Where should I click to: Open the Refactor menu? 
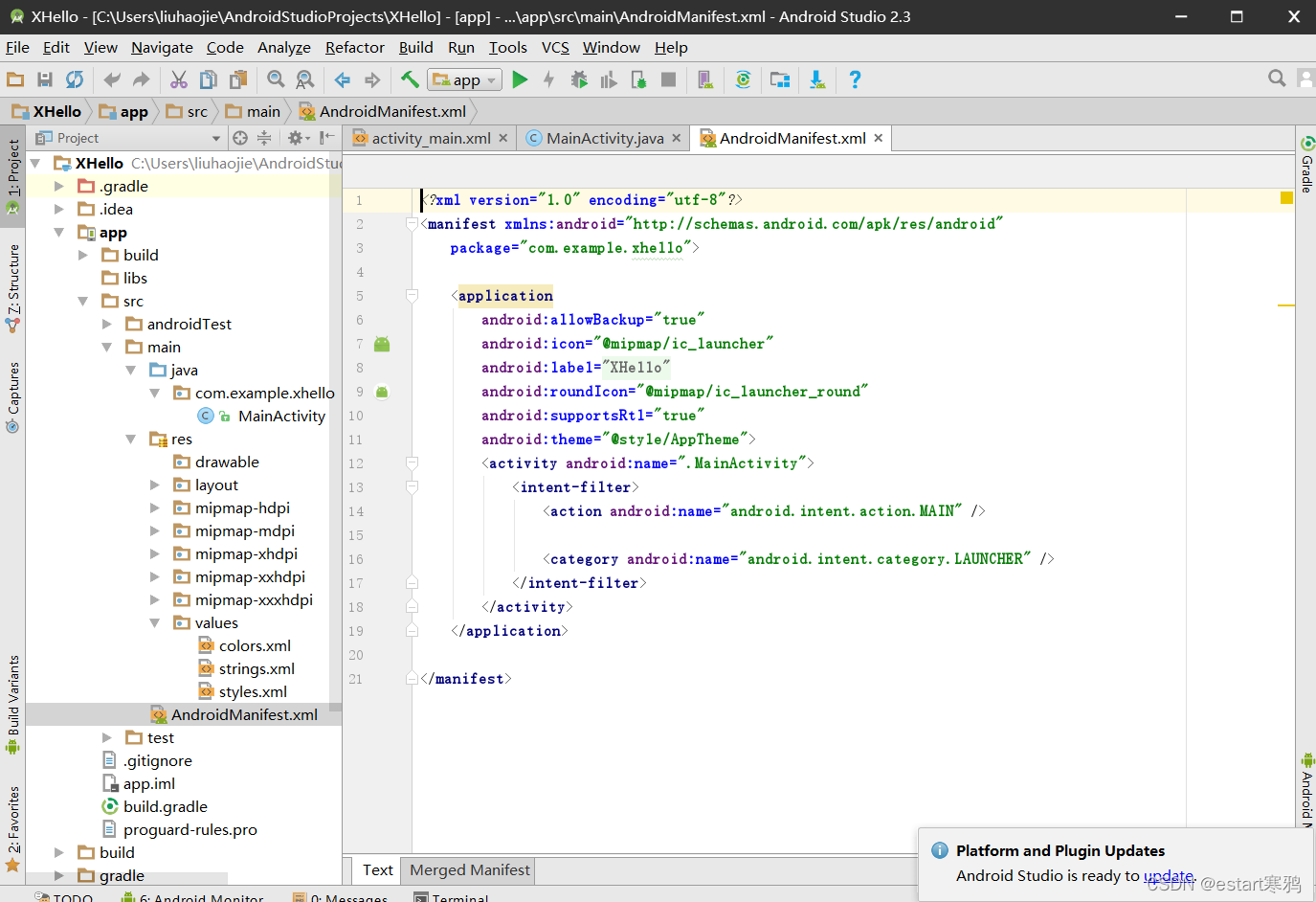point(354,48)
